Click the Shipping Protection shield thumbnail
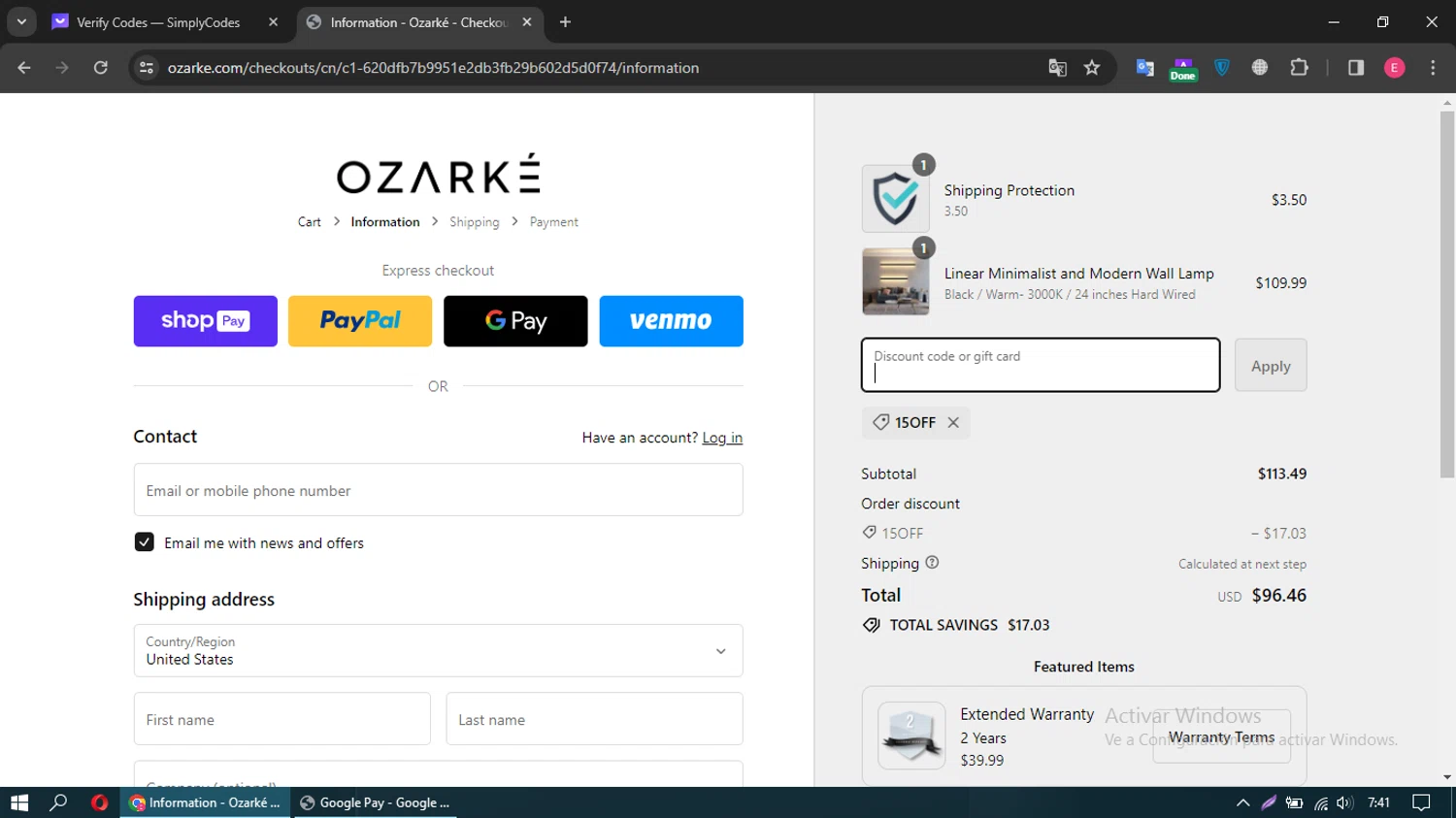Image resolution: width=1456 pixels, height=818 pixels. (895, 199)
